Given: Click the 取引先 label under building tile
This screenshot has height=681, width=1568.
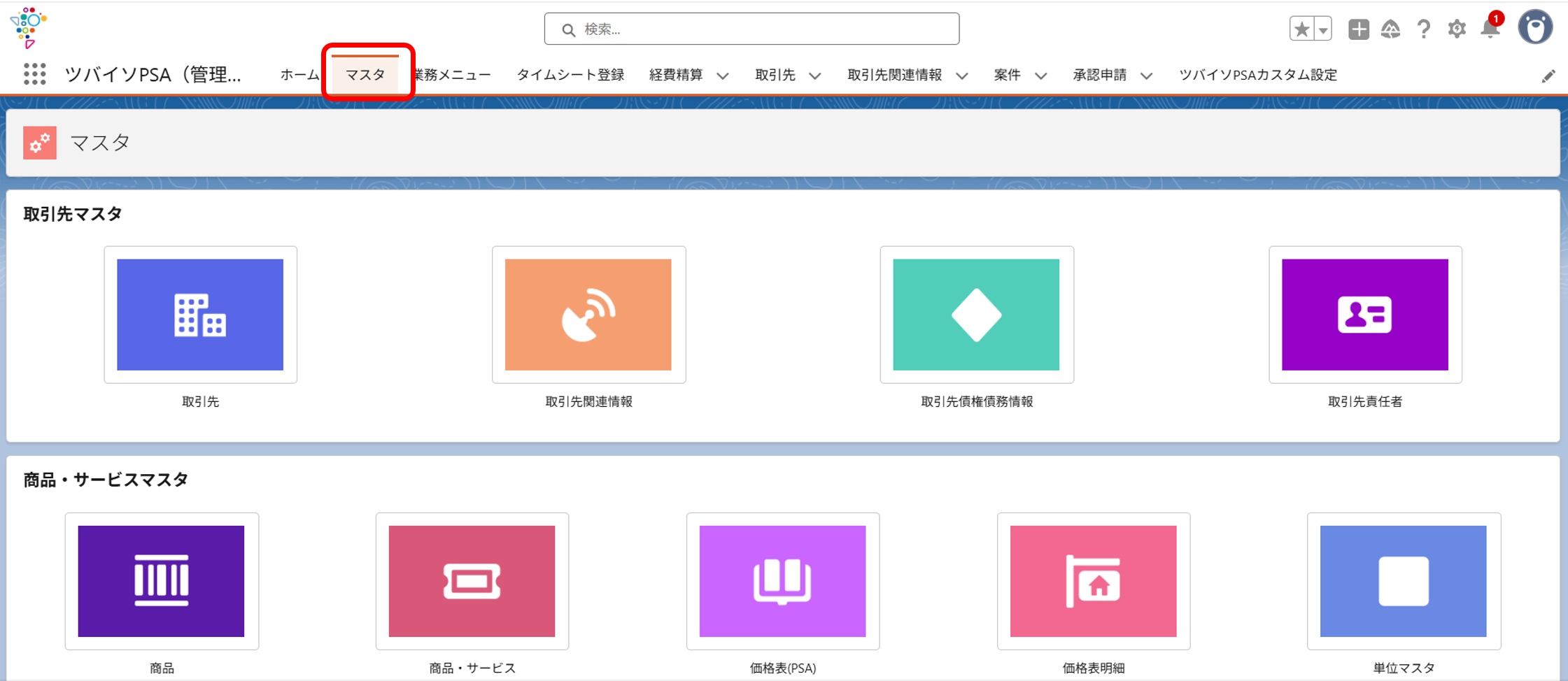Looking at the screenshot, I should pyautogui.click(x=201, y=401).
